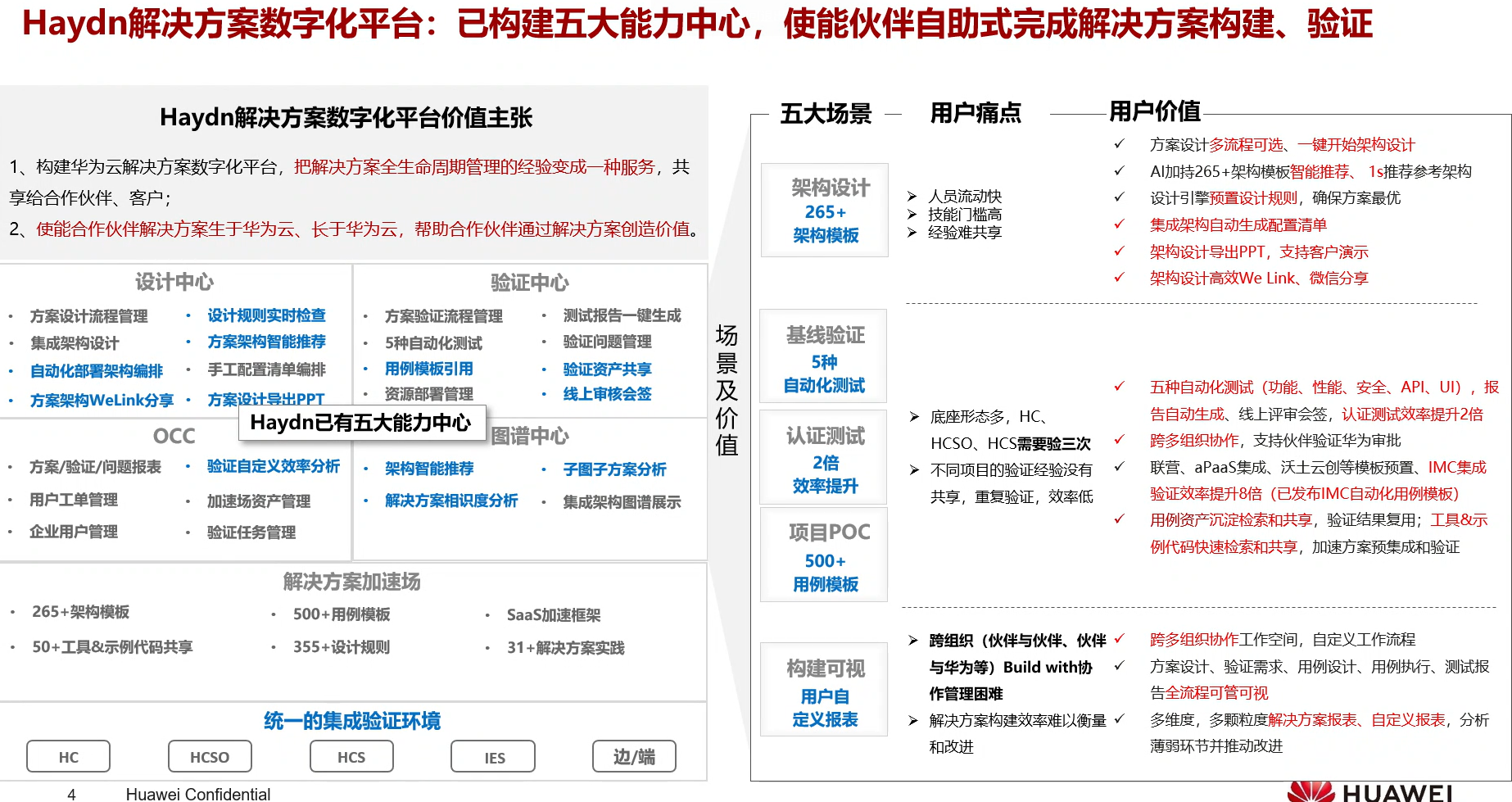
Task: Select 方案/验证/问题报表 item
Action: pos(95,467)
